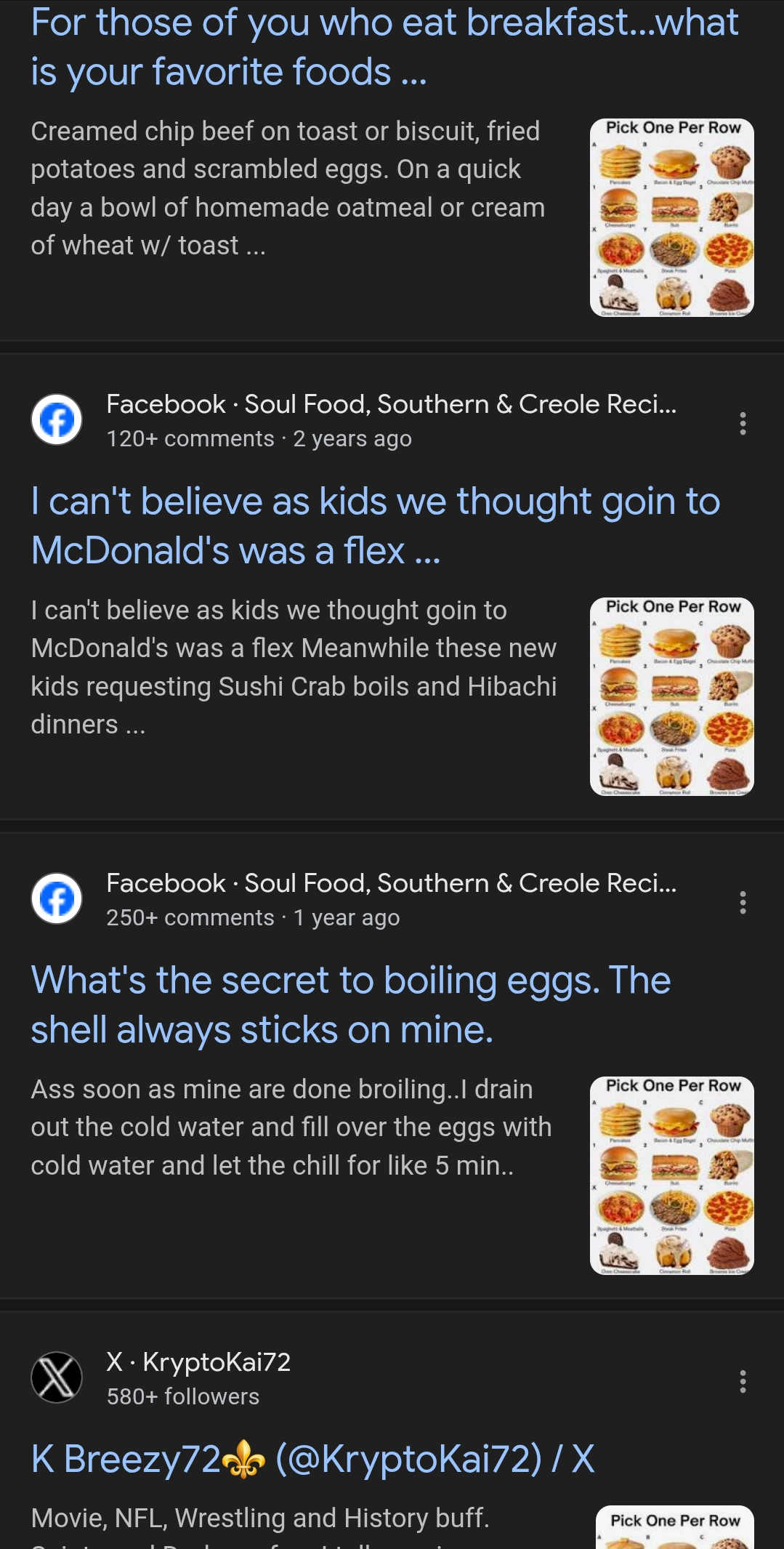This screenshot has height=1549, width=784.
Task: Open the K Breezy72 (@KryptoKai72) / X link
Action: (312, 1458)
